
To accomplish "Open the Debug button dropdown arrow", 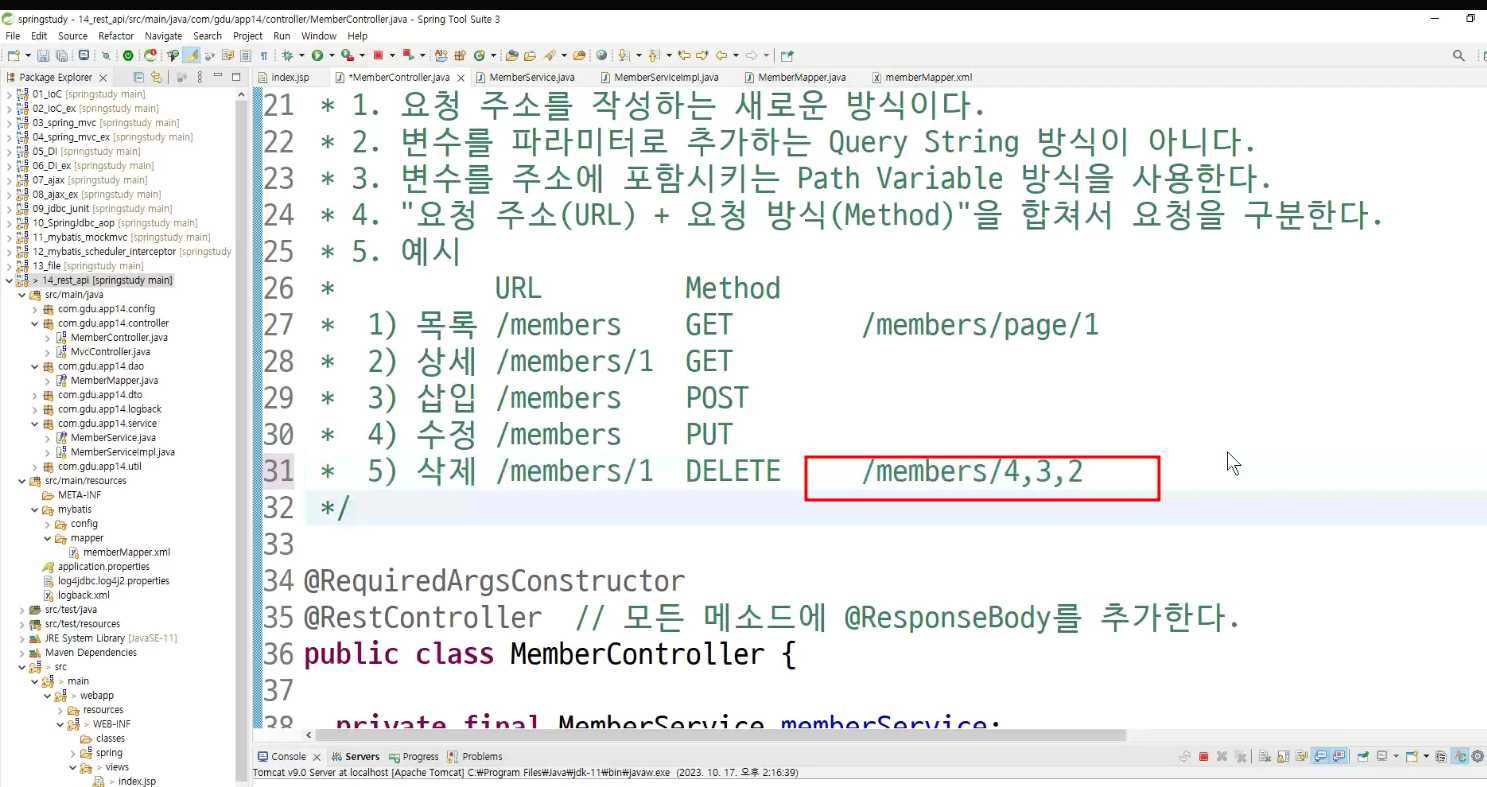I will tap(301, 55).
